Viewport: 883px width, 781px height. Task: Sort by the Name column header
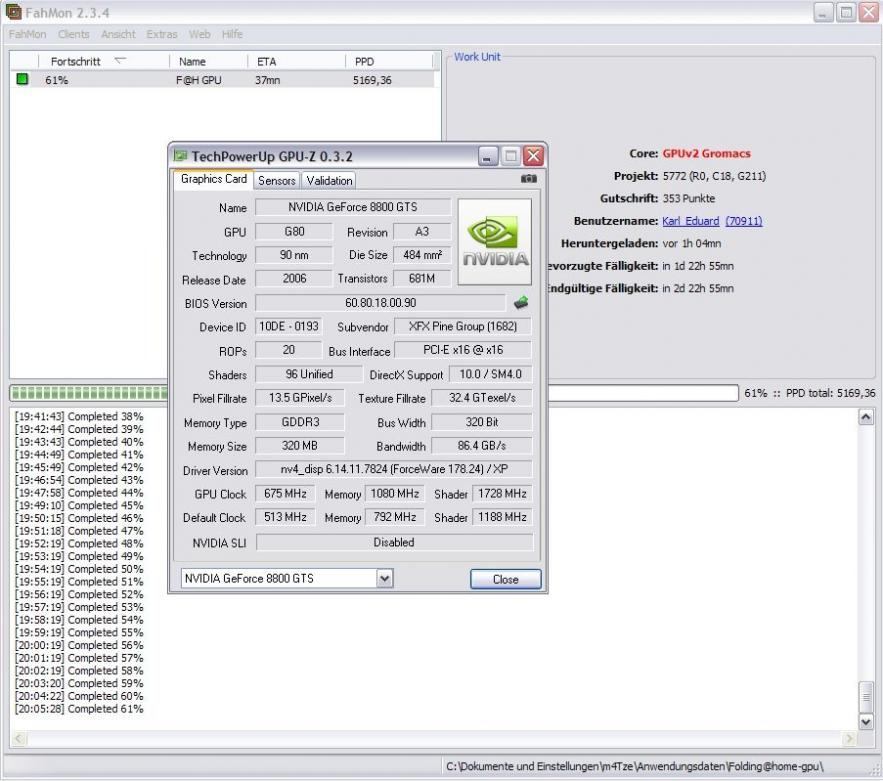click(x=208, y=61)
